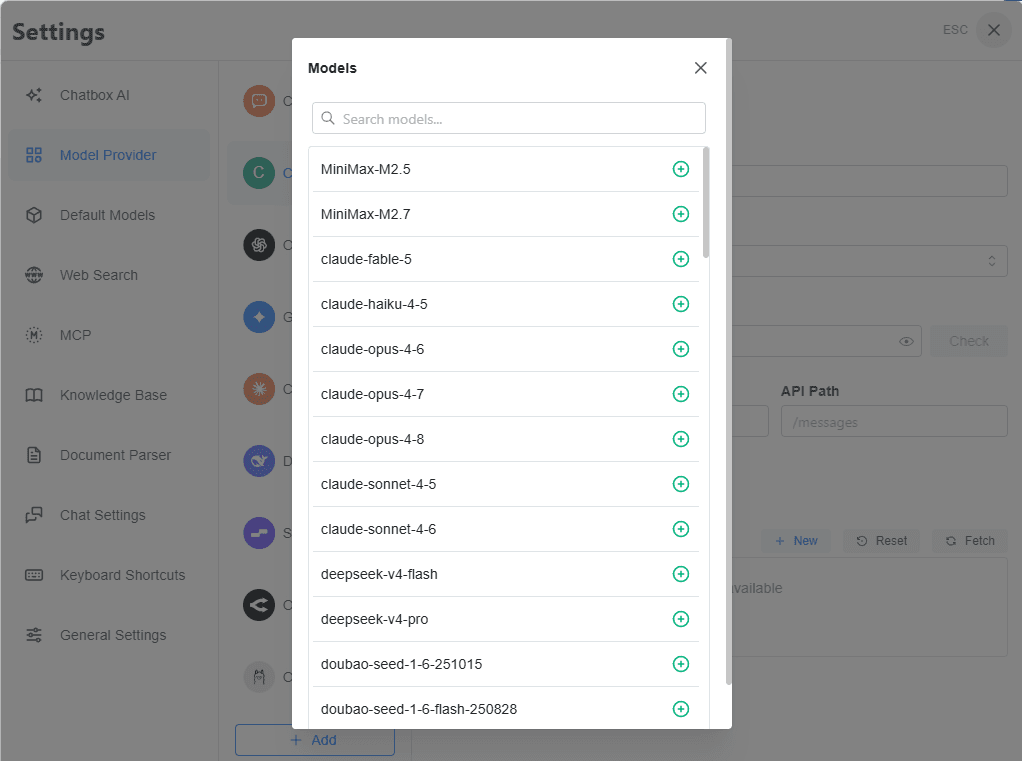Click the Fetch models button

(x=971, y=541)
